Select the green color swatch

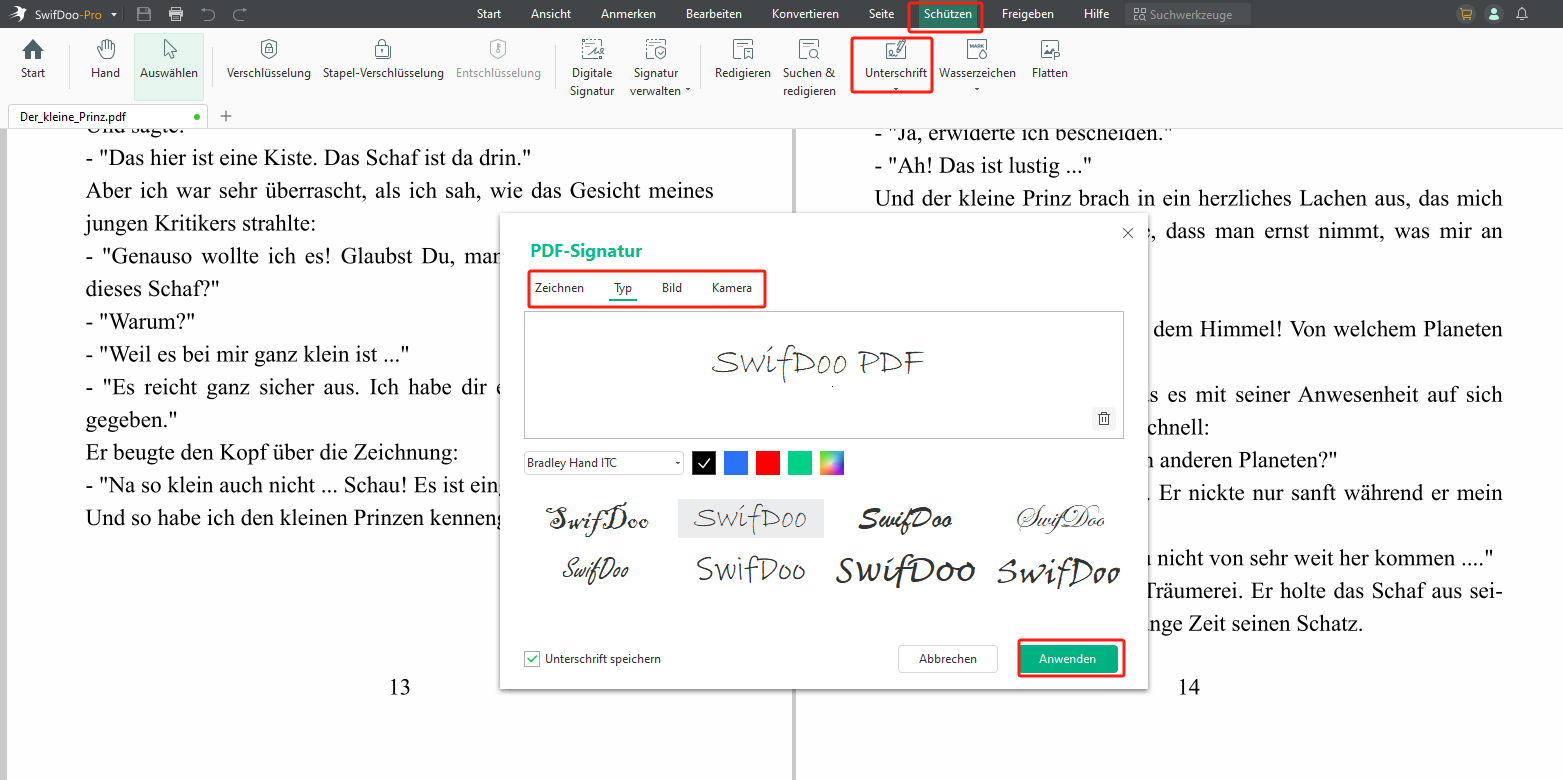tap(800, 463)
